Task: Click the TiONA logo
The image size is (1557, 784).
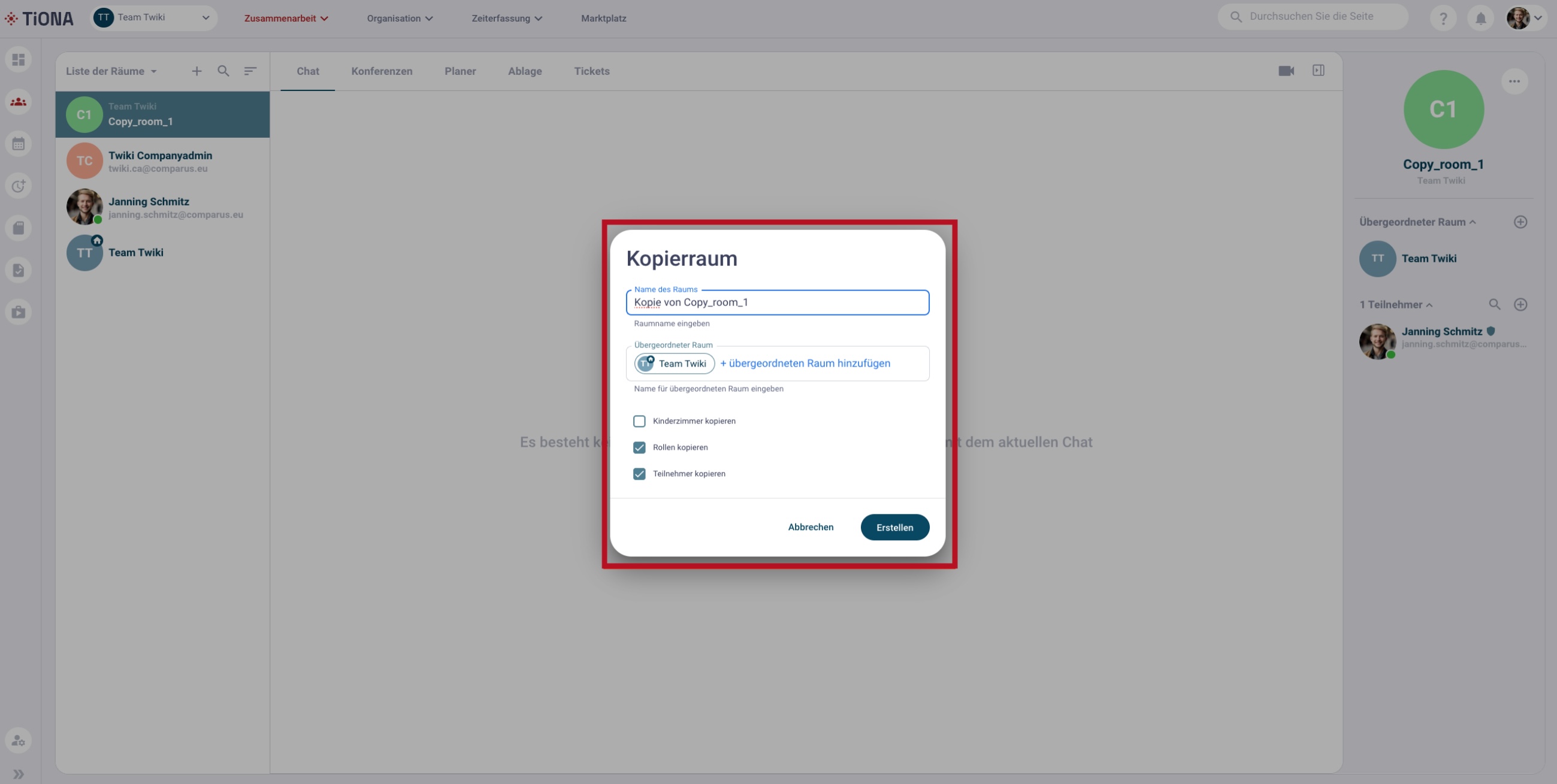Action: click(40, 19)
